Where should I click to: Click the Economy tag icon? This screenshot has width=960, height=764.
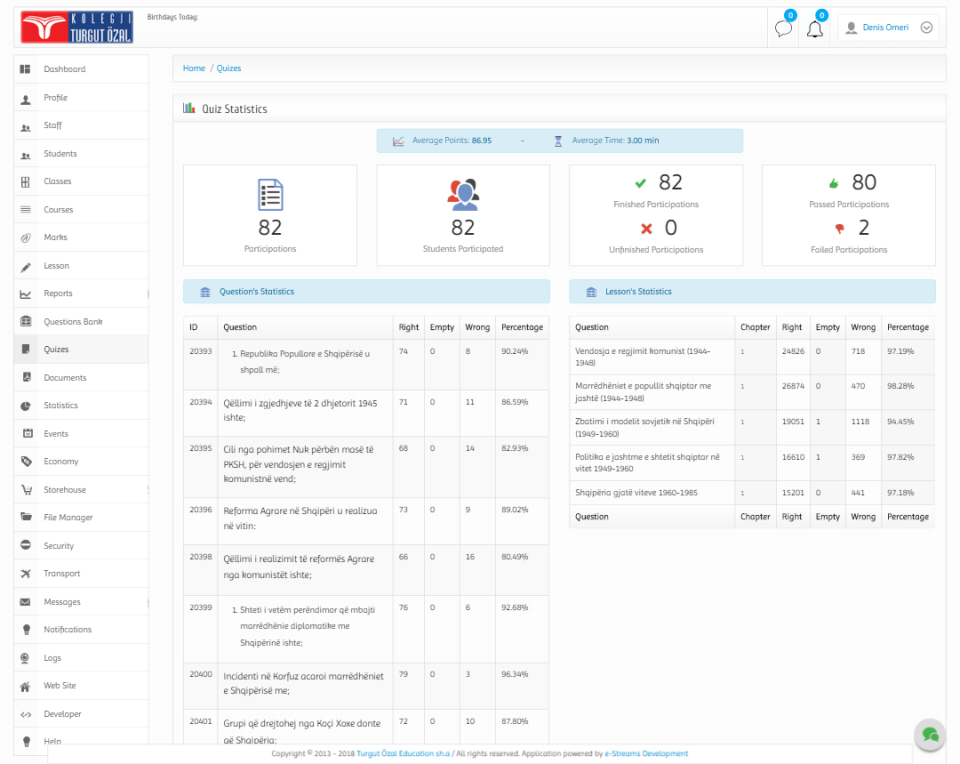(x=26, y=462)
